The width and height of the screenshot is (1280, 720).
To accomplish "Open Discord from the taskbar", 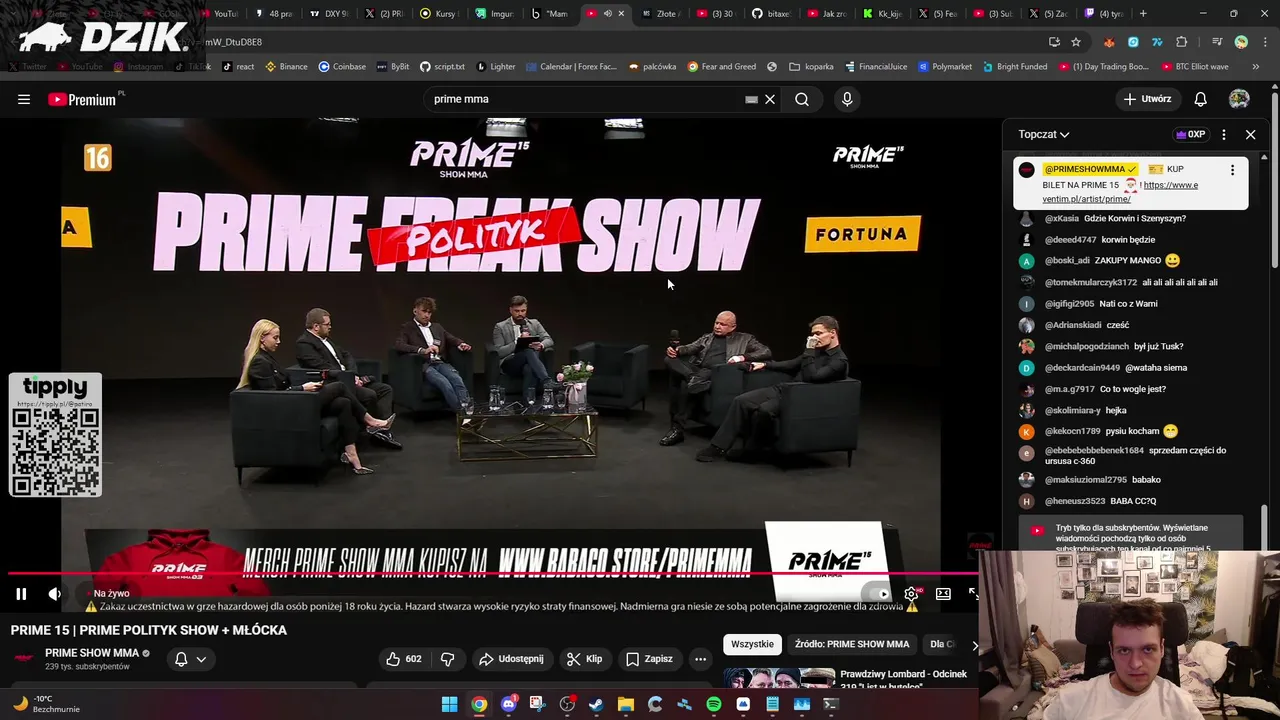I will tap(508, 704).
